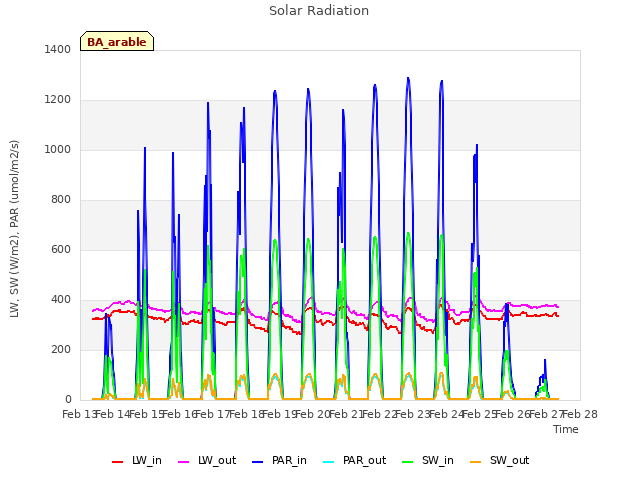Click the Feb 20 x-axis tick label
640x480 pixels.
313,415
